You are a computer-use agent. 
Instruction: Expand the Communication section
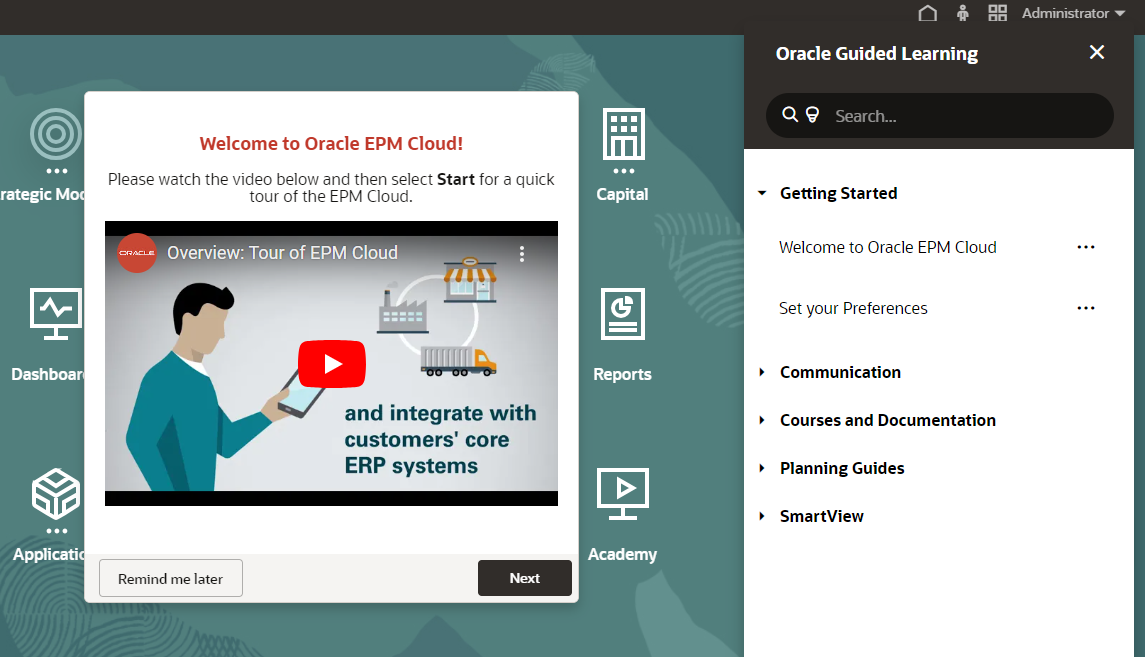[x=762, y=372]
